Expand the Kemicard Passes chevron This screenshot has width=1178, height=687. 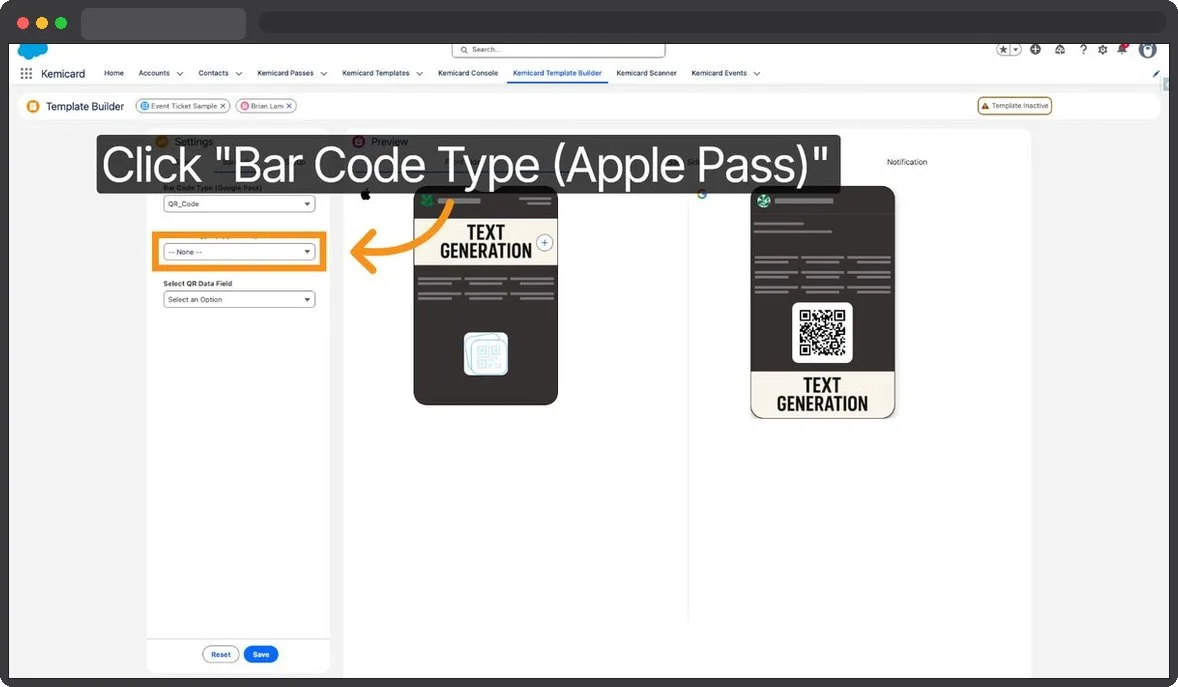[x=324, y=74]
